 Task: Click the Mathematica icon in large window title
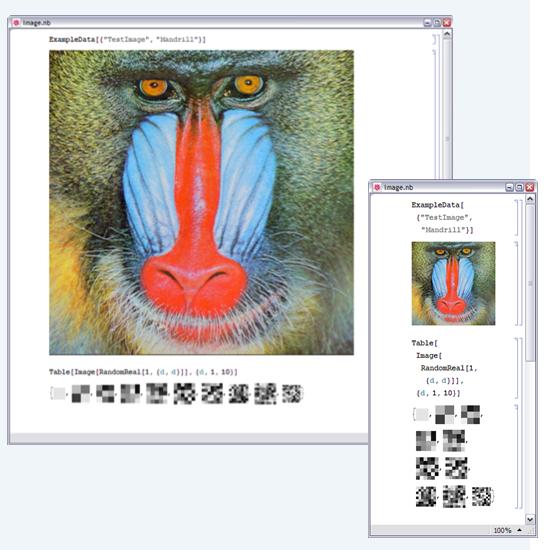tap(16, 23)
